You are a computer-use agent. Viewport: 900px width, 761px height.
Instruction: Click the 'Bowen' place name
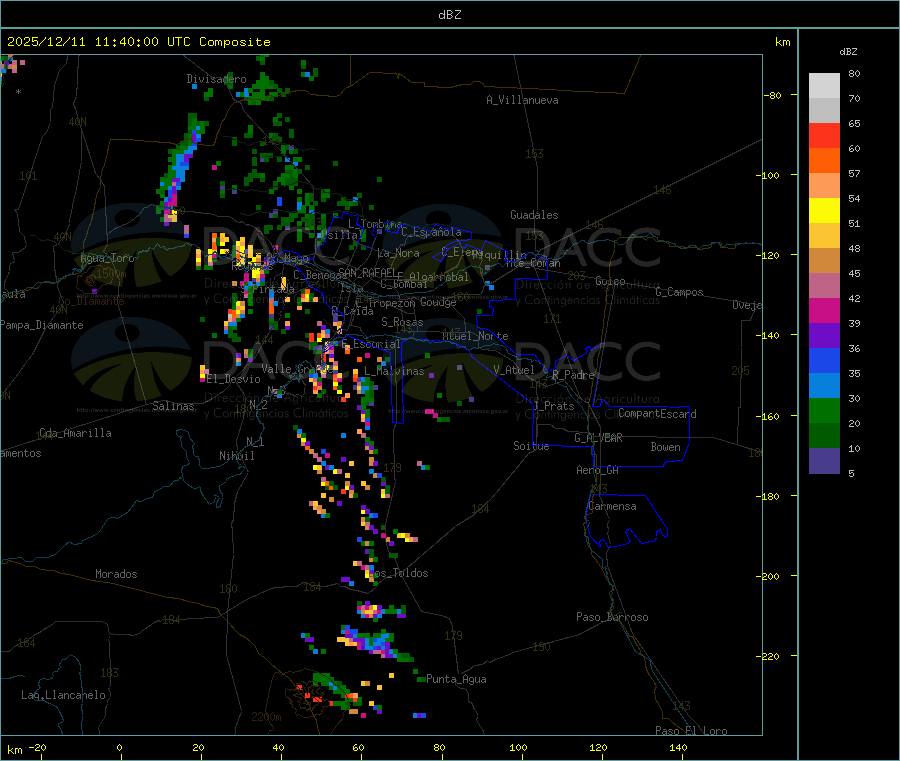tap(665, 447)
